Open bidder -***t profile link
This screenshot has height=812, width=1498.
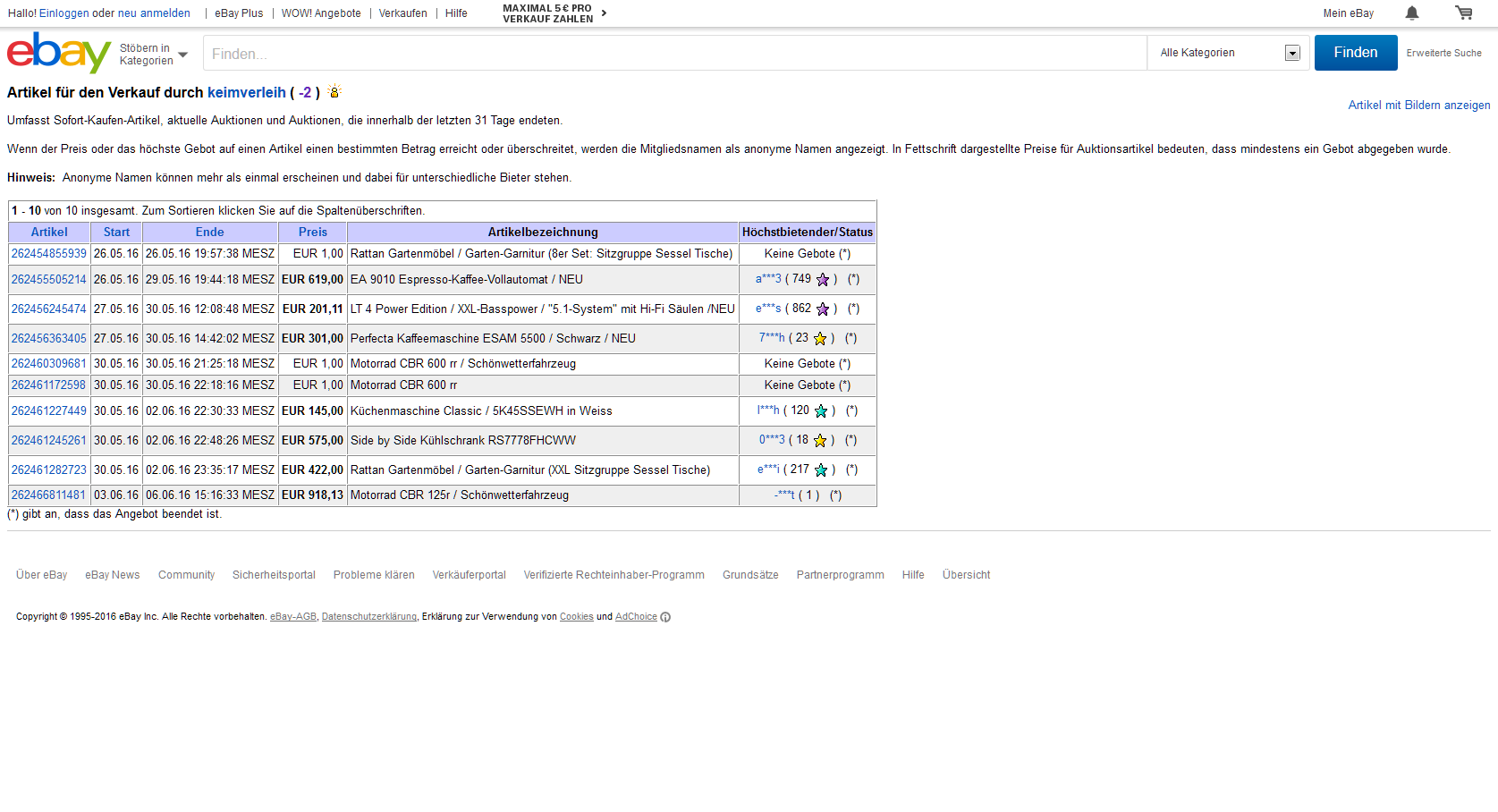click(x=784, y=495)
